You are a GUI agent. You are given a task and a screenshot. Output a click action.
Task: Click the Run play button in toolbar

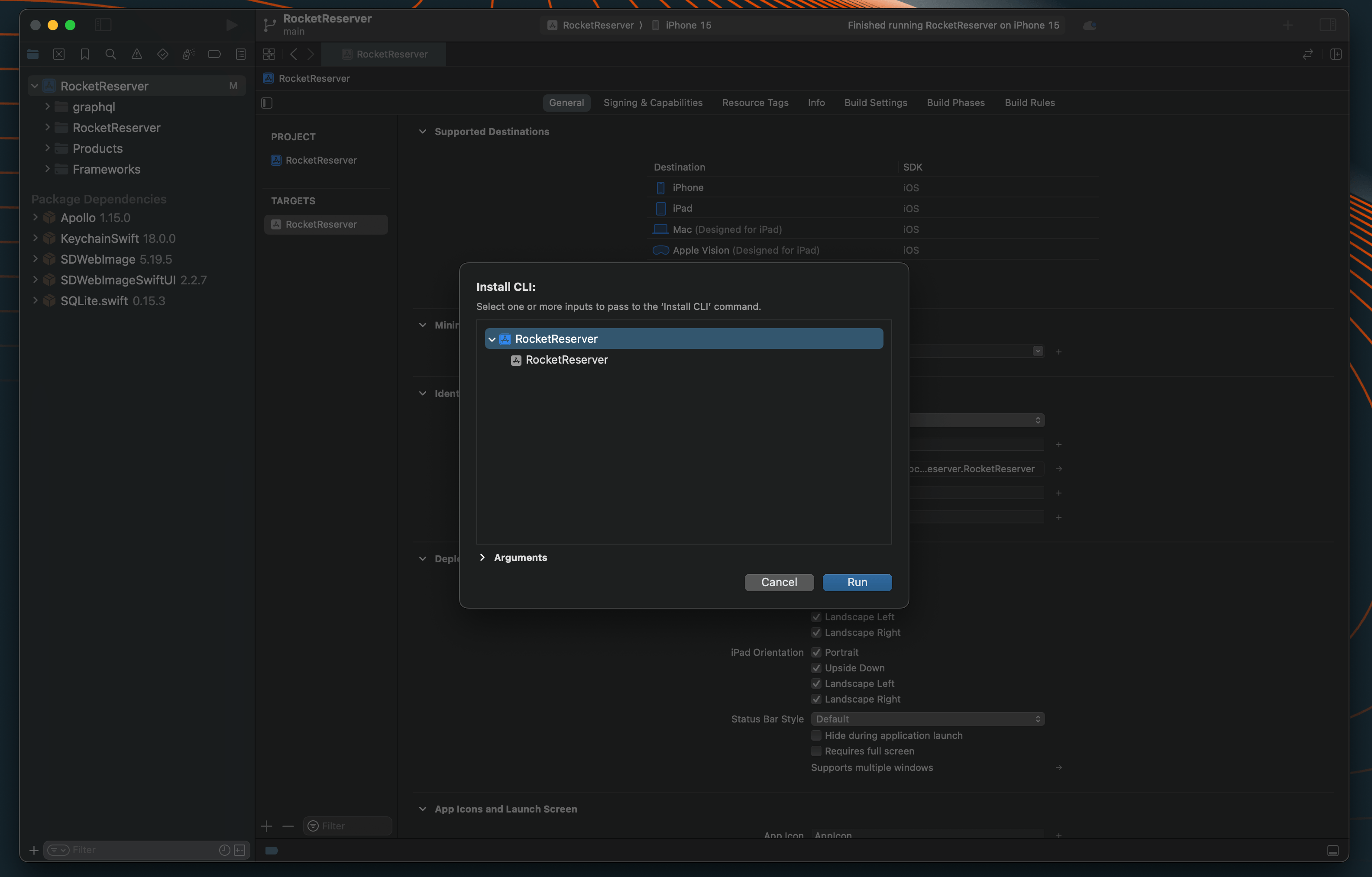(231, 25)
